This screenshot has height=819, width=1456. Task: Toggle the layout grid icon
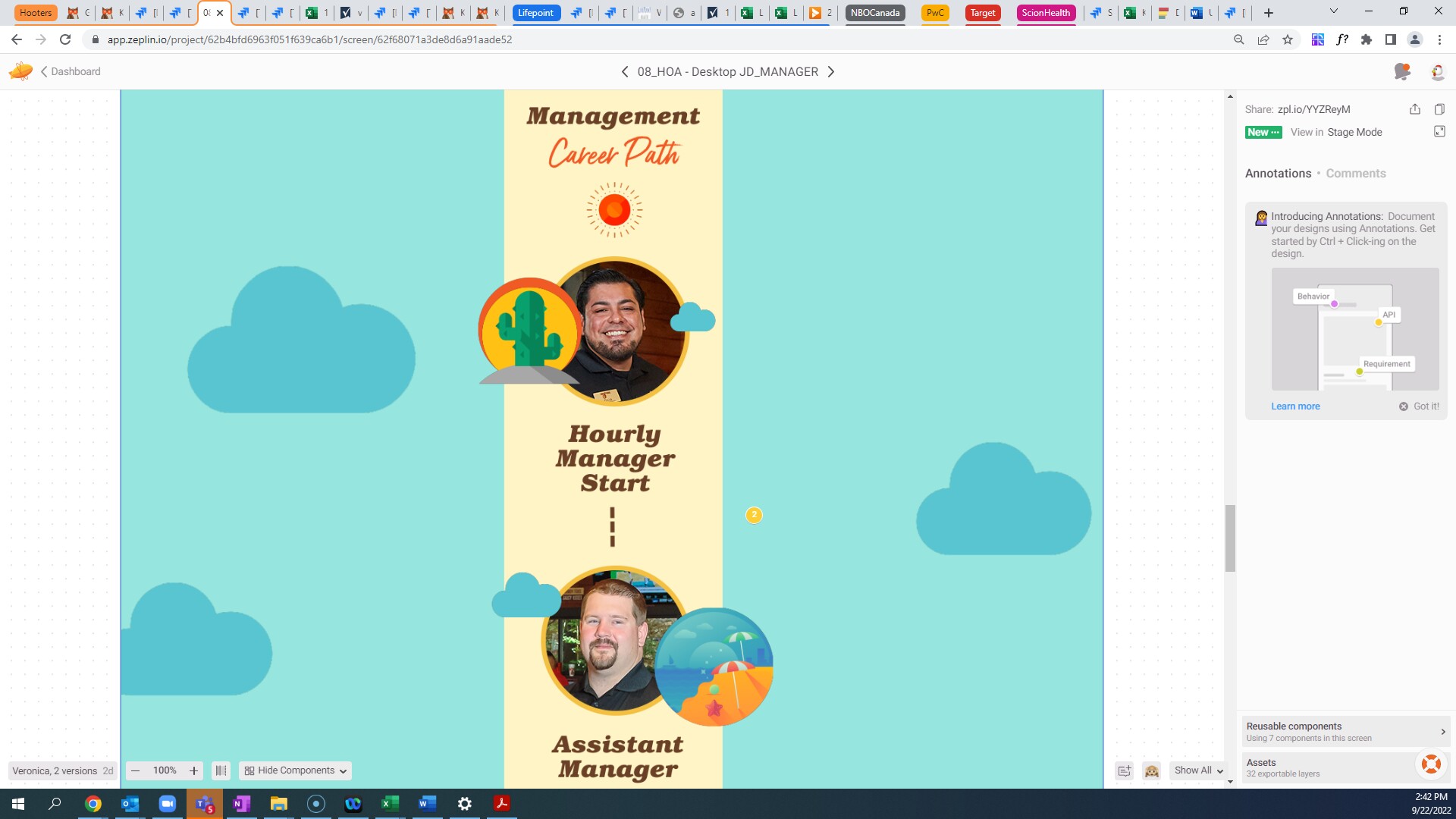[x=221, y=770]
